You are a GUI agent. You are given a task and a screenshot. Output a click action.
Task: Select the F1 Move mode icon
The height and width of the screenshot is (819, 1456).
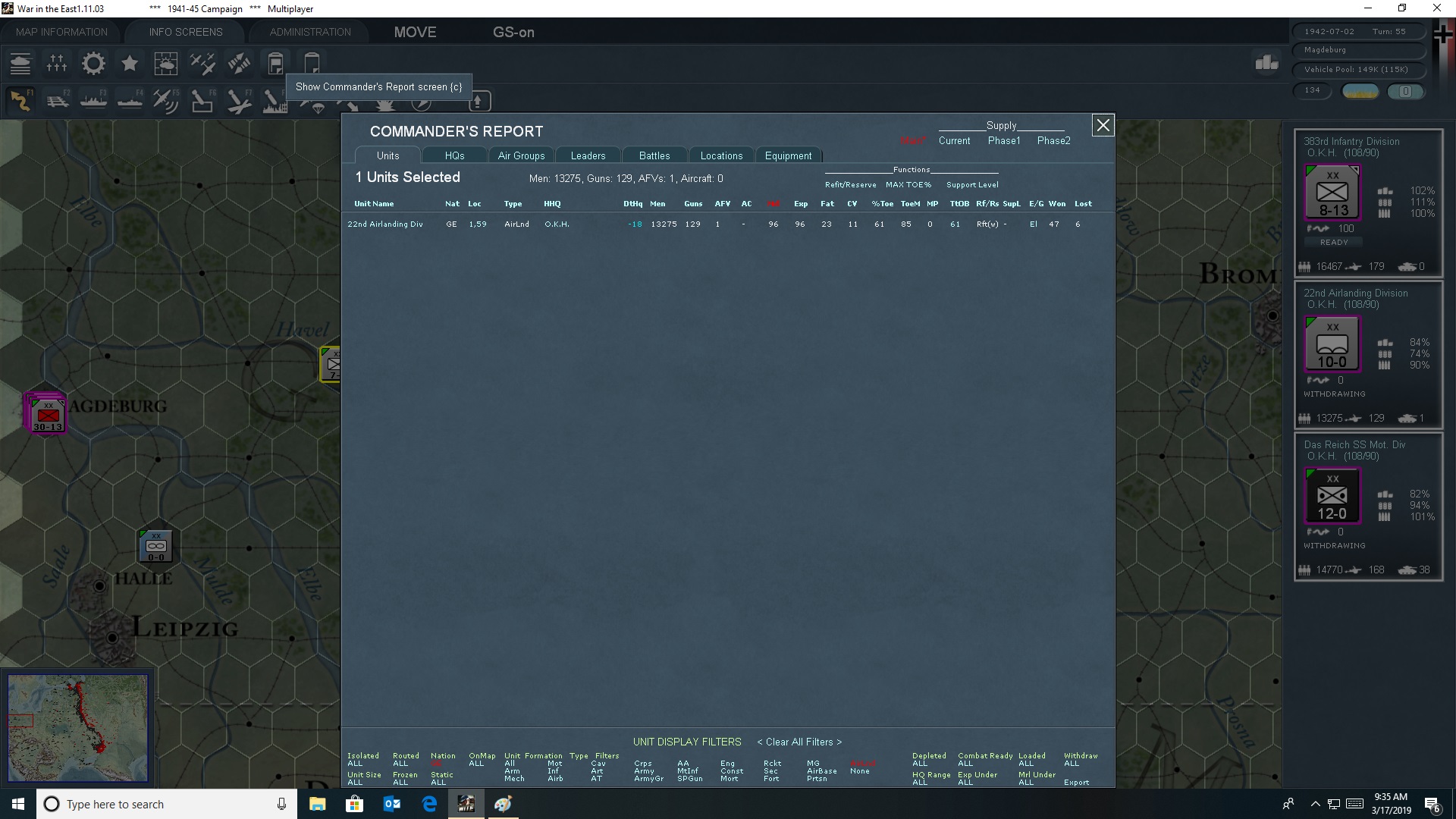20,100
